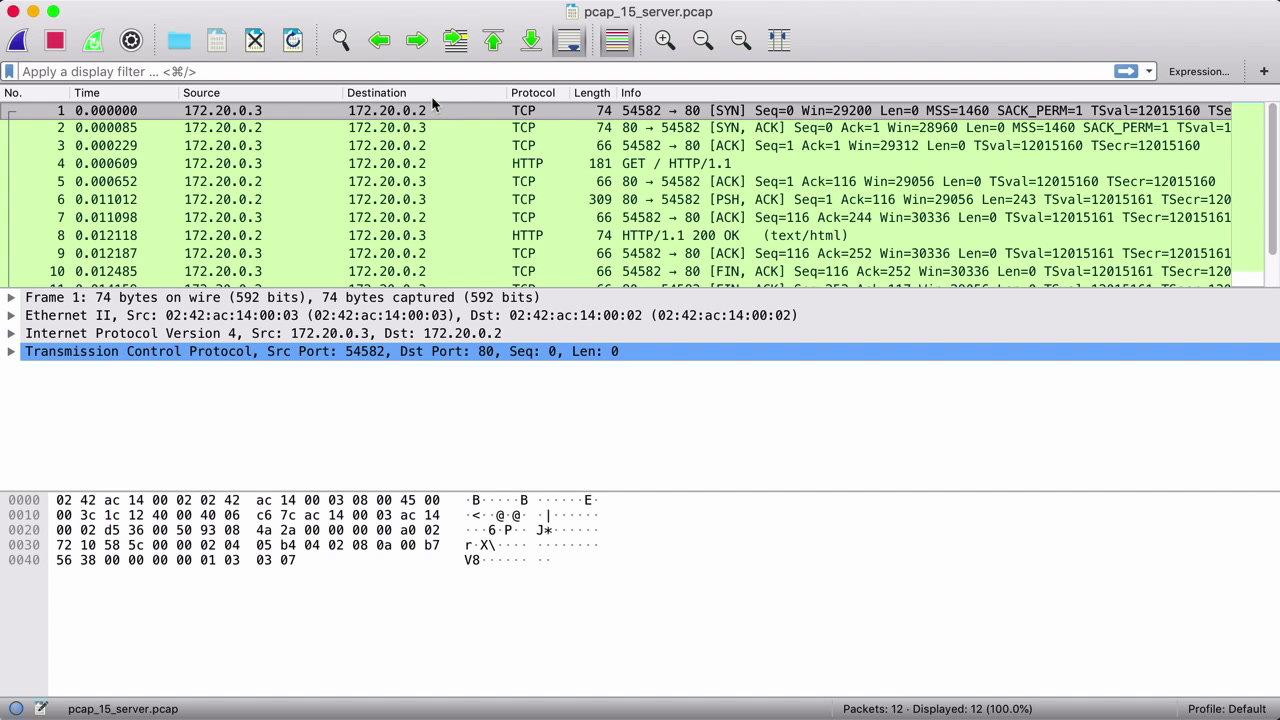Jump to the first packet

pyautogui.click(x=493, y=40)
